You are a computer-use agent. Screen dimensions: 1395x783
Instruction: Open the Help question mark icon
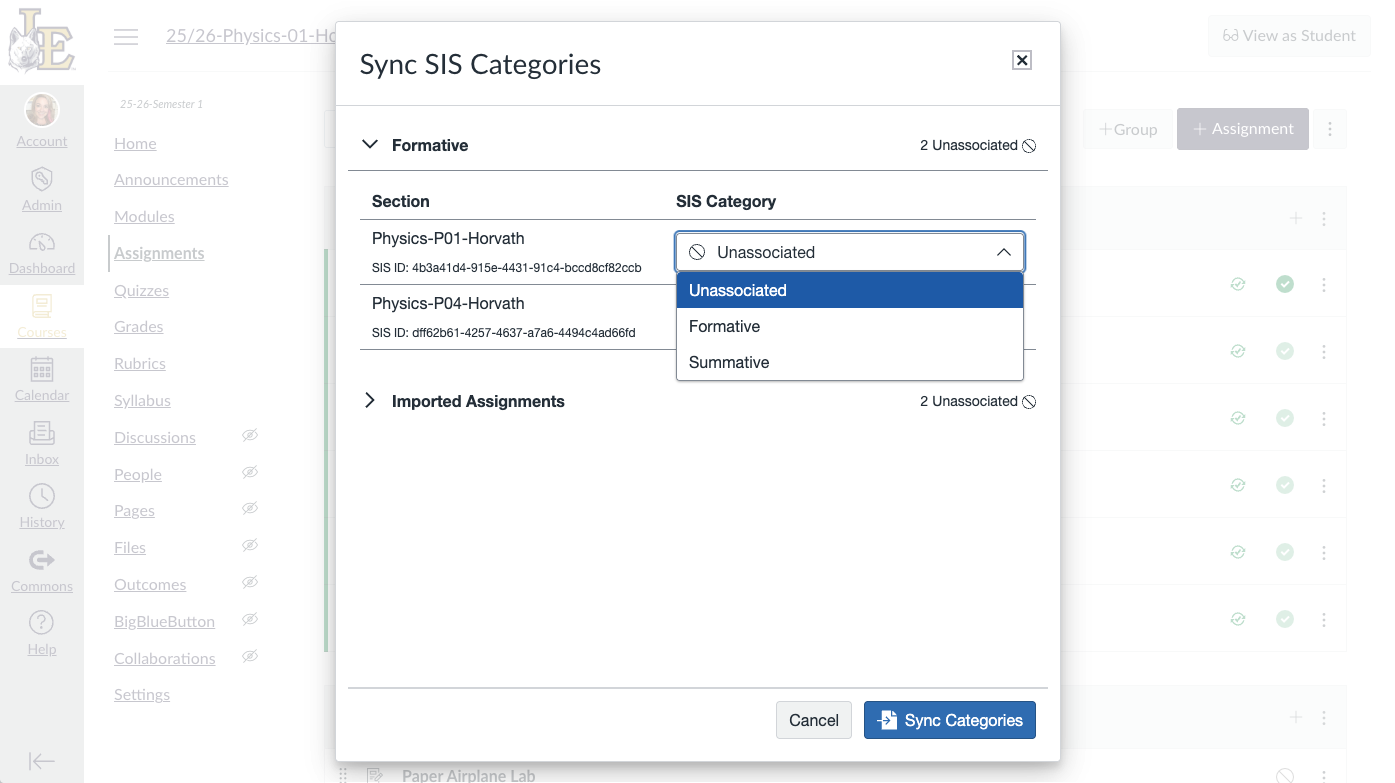click(x=42, y=623)
